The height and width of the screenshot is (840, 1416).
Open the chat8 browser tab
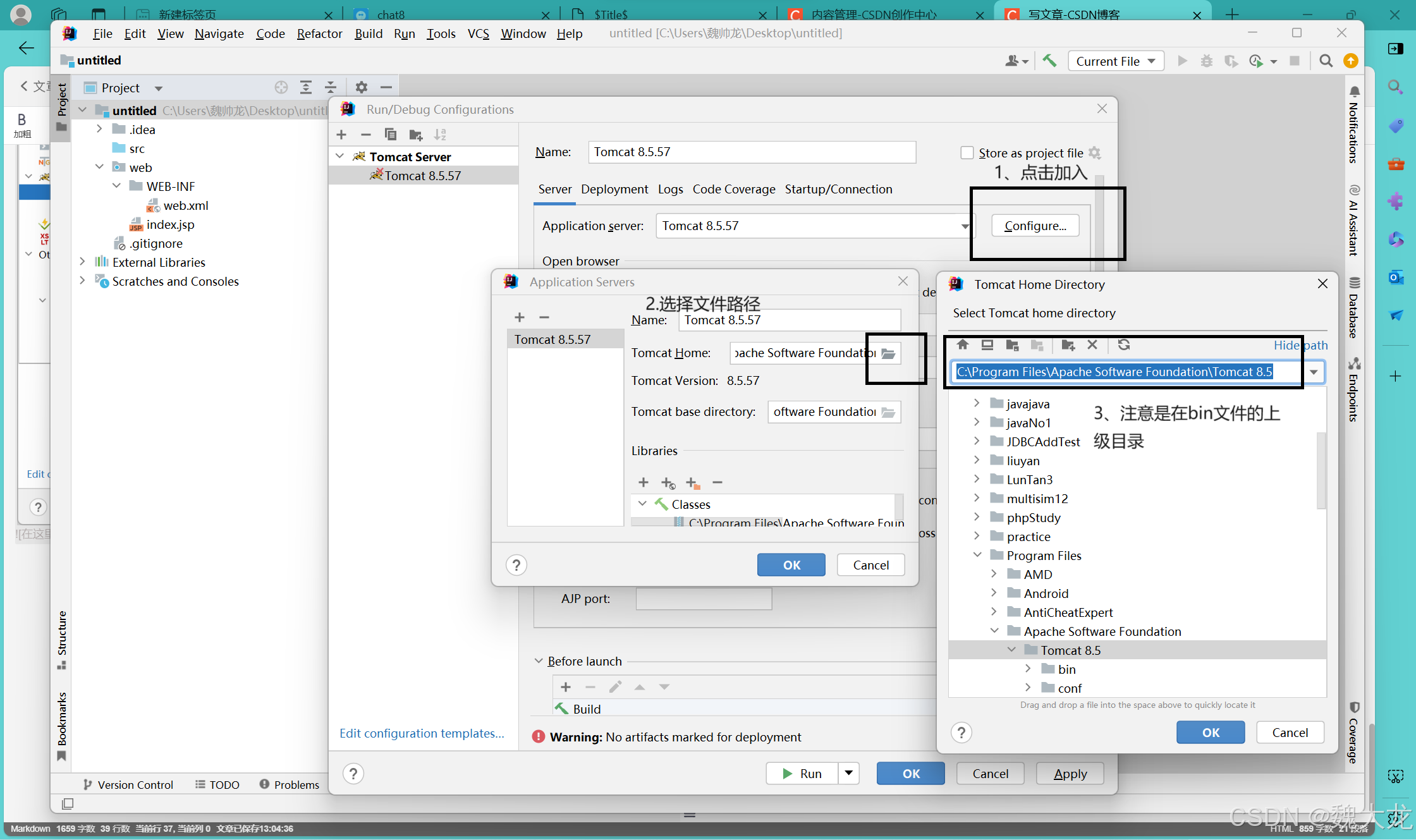point(452,14)
